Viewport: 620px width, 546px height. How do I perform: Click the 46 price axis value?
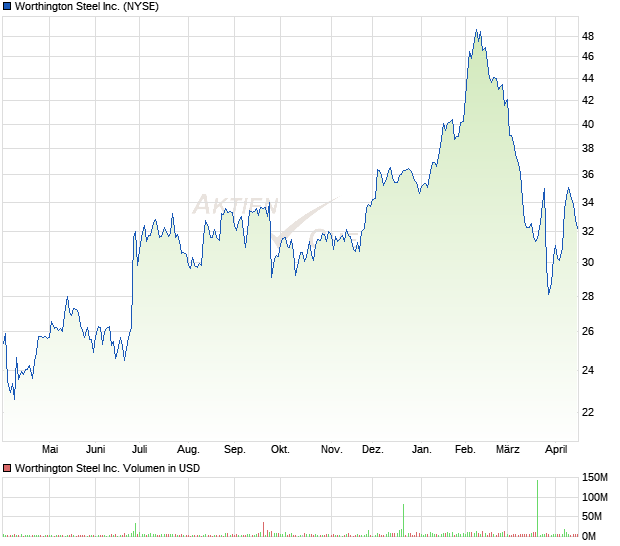[588, 57]
